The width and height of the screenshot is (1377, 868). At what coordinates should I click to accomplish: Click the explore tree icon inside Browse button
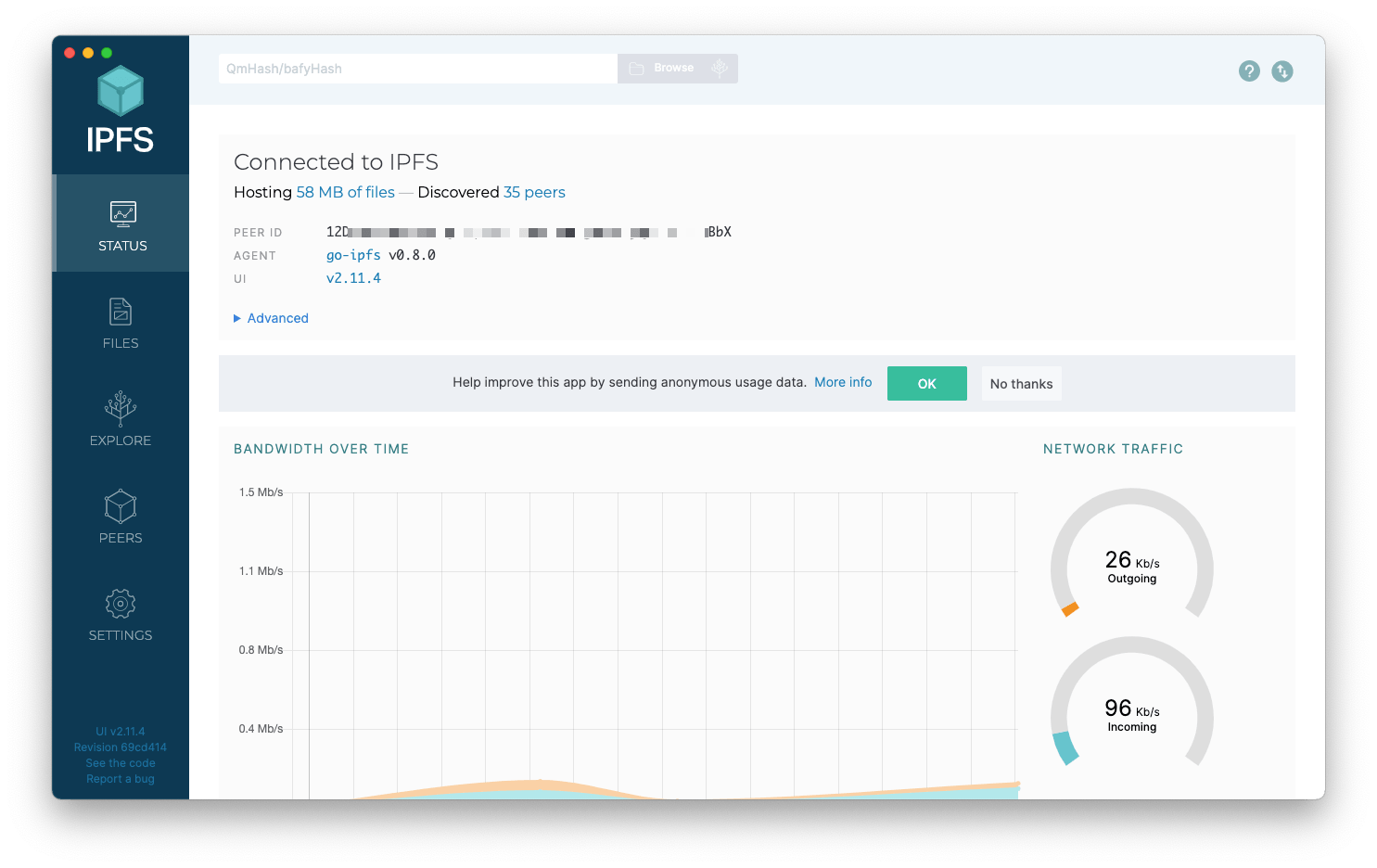(x=720, y=68)
